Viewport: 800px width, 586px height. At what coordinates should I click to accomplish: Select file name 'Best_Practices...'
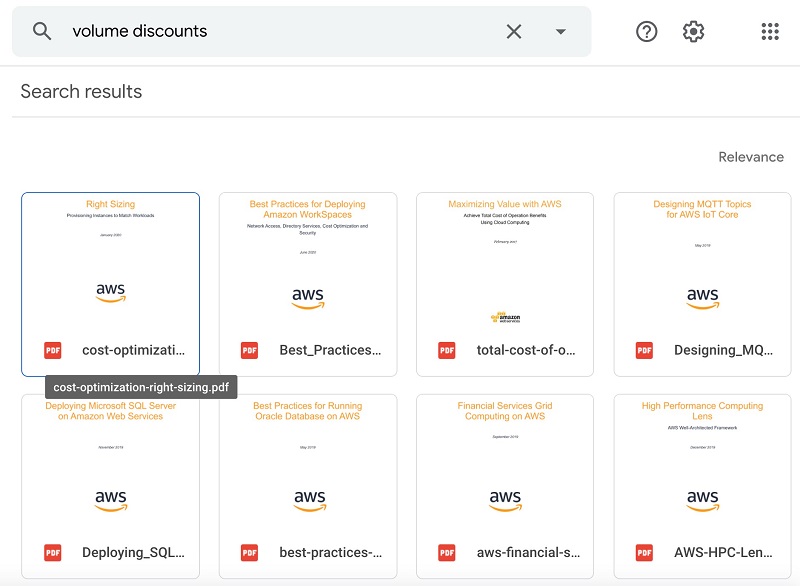(330, 350)
